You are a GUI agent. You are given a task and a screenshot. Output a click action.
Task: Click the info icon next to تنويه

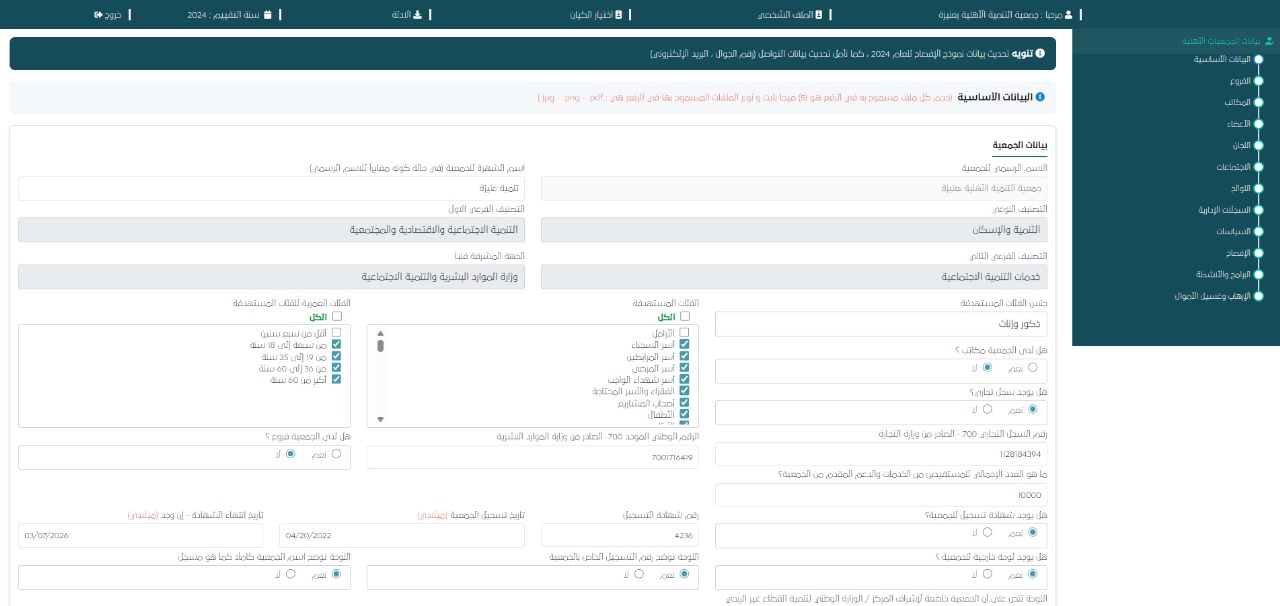[x=1040, y=53]
